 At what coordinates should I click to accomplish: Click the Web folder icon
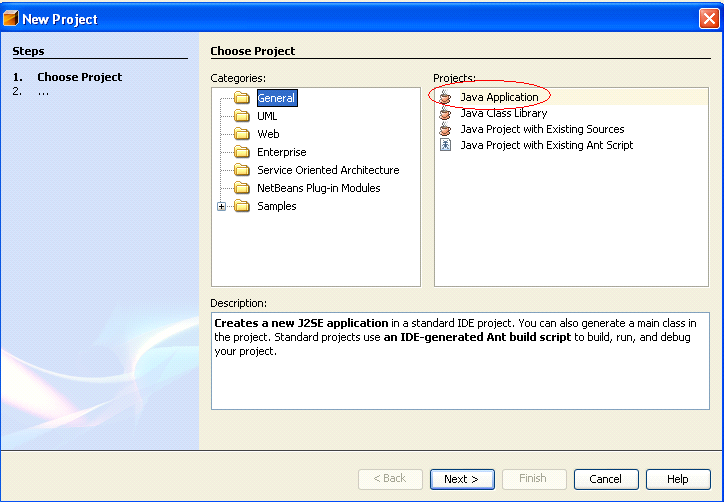coord(242,134)
